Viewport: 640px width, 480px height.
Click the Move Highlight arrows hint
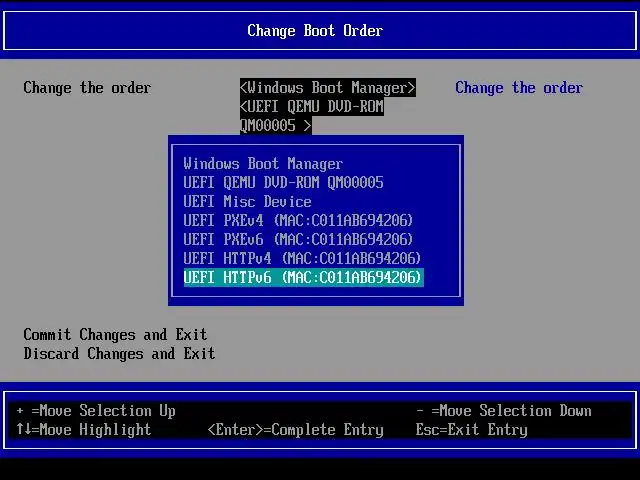pos(84,430)
